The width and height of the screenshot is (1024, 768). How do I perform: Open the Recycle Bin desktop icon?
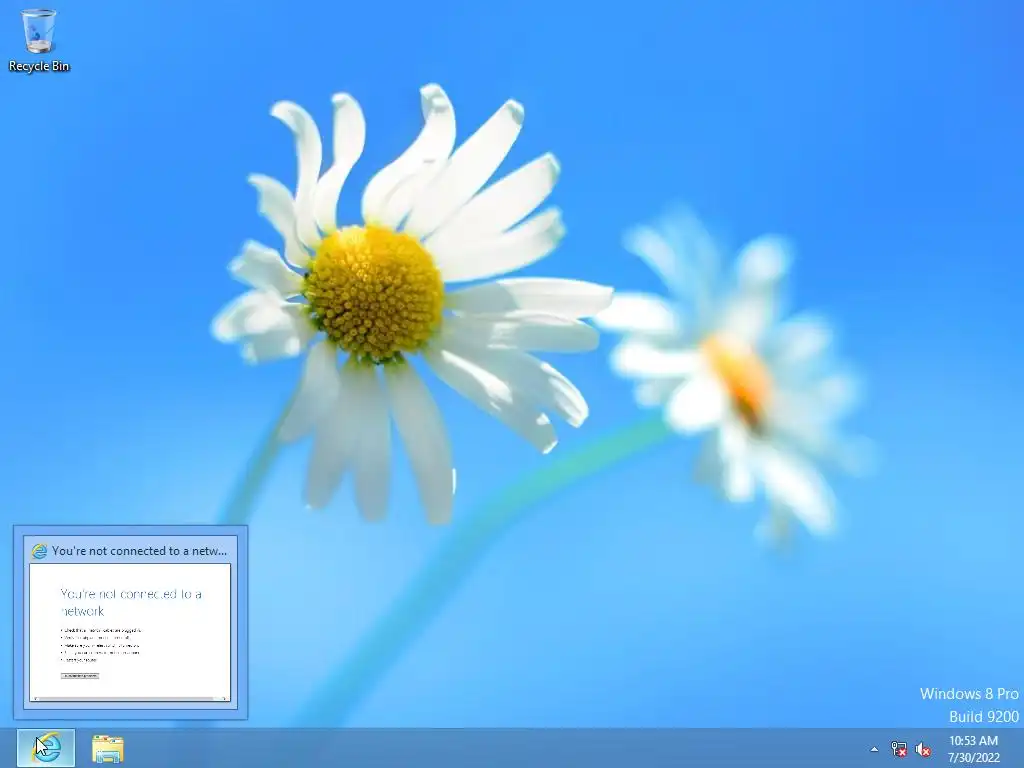click(39, 39)
